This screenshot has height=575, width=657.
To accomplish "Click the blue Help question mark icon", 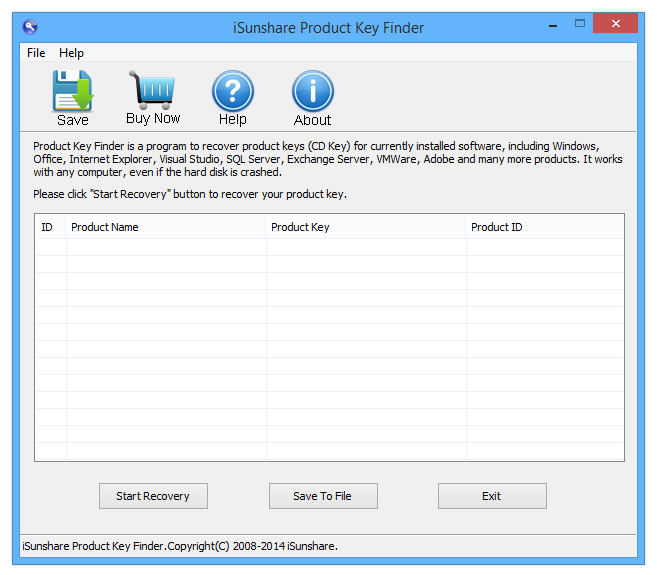I will [233, 91].
